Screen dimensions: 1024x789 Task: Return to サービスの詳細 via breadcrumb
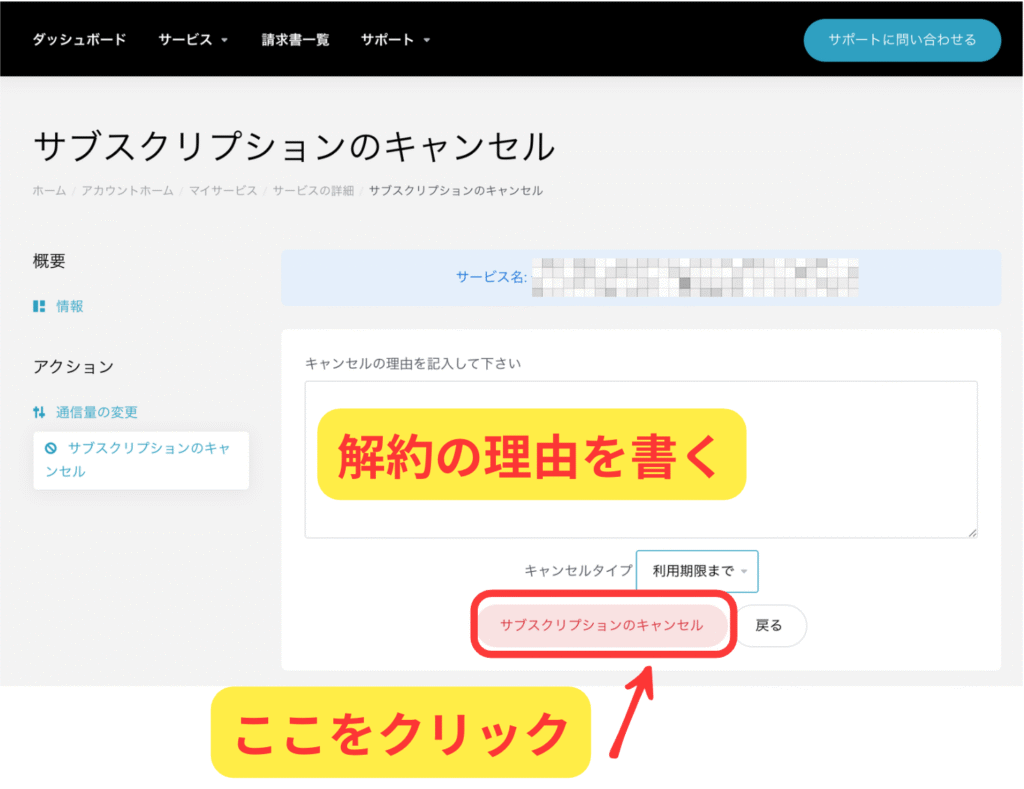click(313, 190)
